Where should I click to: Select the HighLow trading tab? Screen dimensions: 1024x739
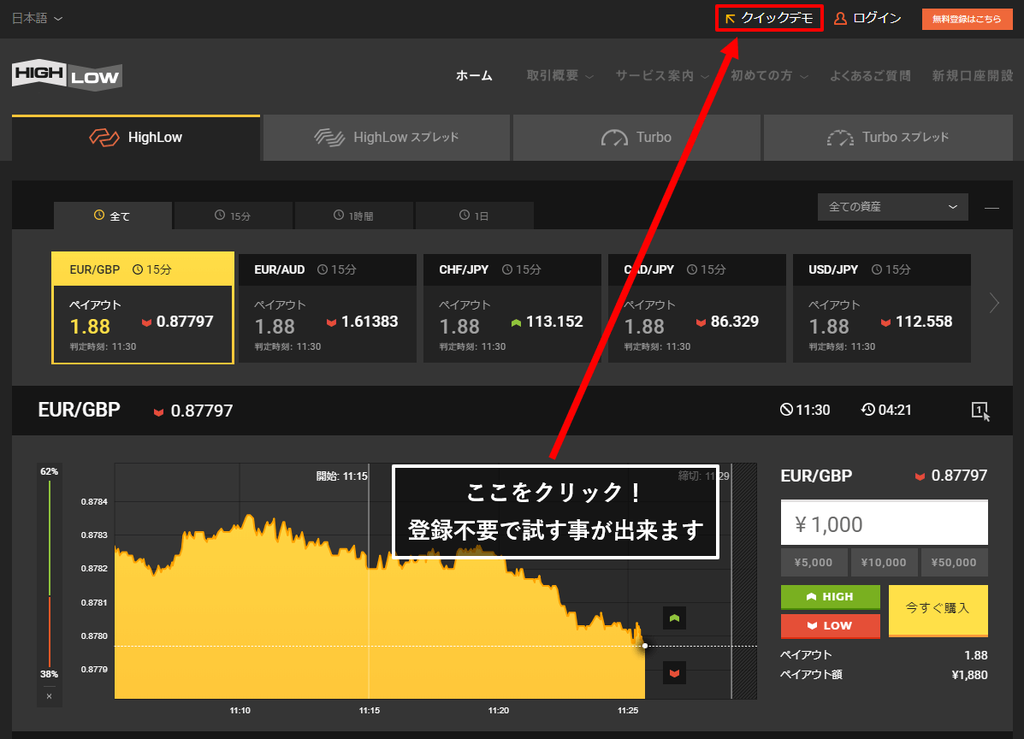[x=136, y=138]
